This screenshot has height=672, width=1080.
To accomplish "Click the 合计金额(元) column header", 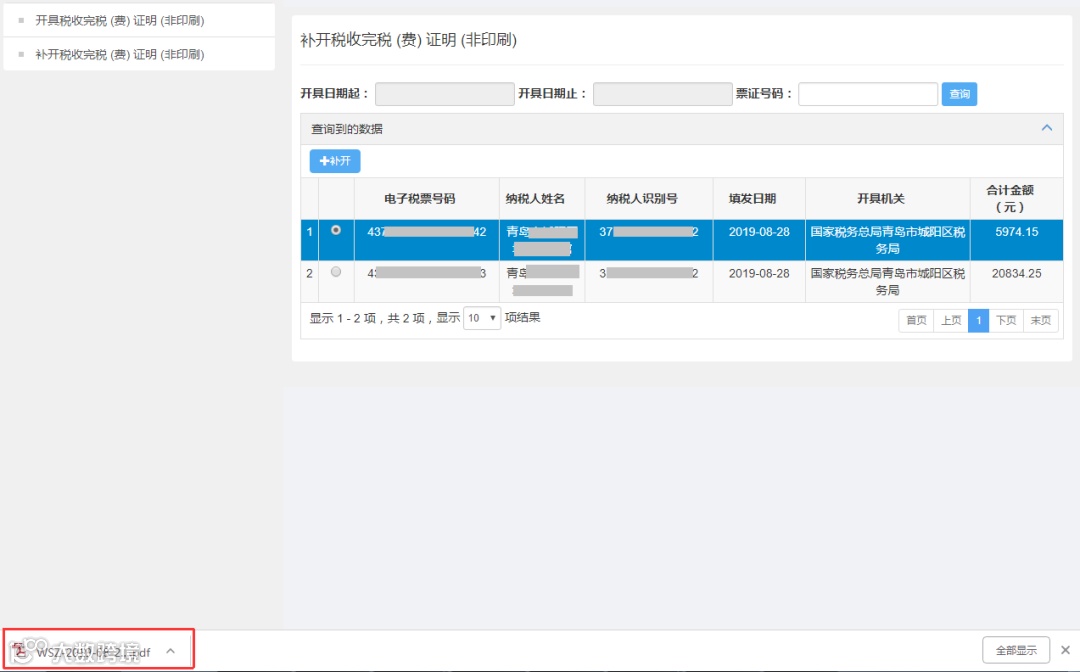I will point(1017,199).
